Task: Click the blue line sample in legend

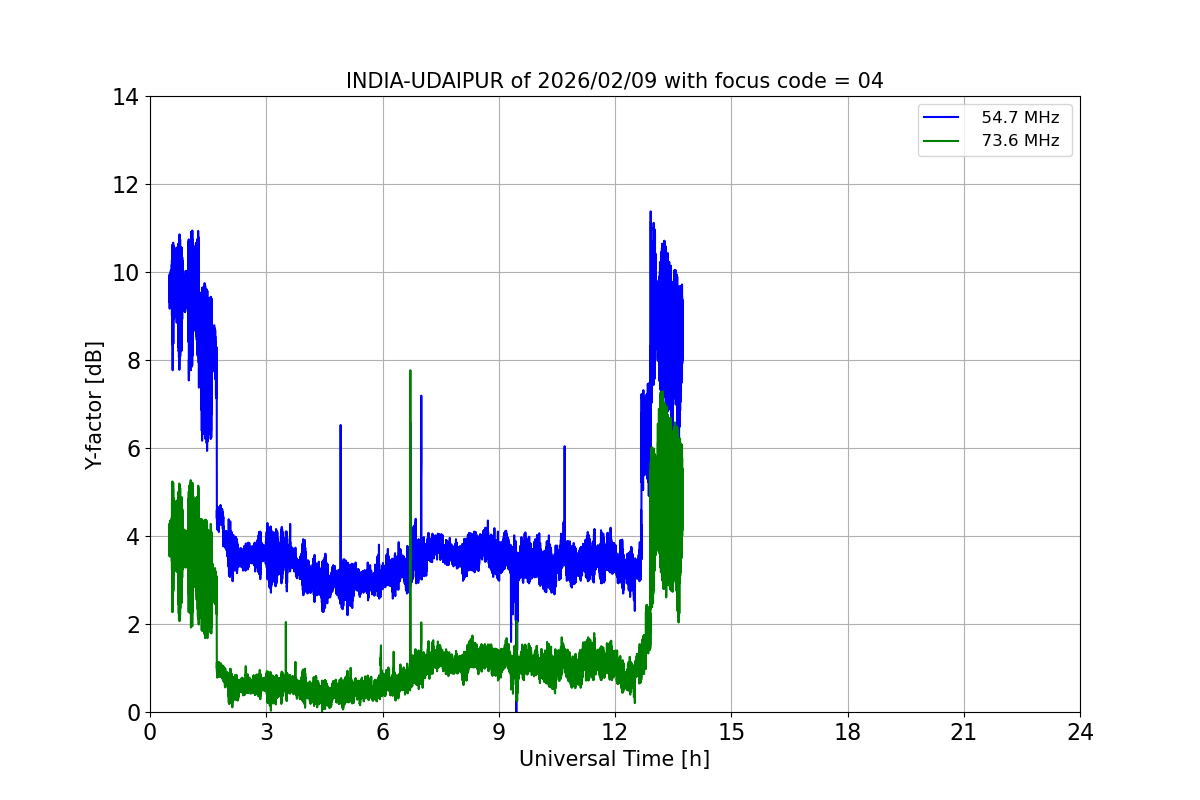Action: 941,118
